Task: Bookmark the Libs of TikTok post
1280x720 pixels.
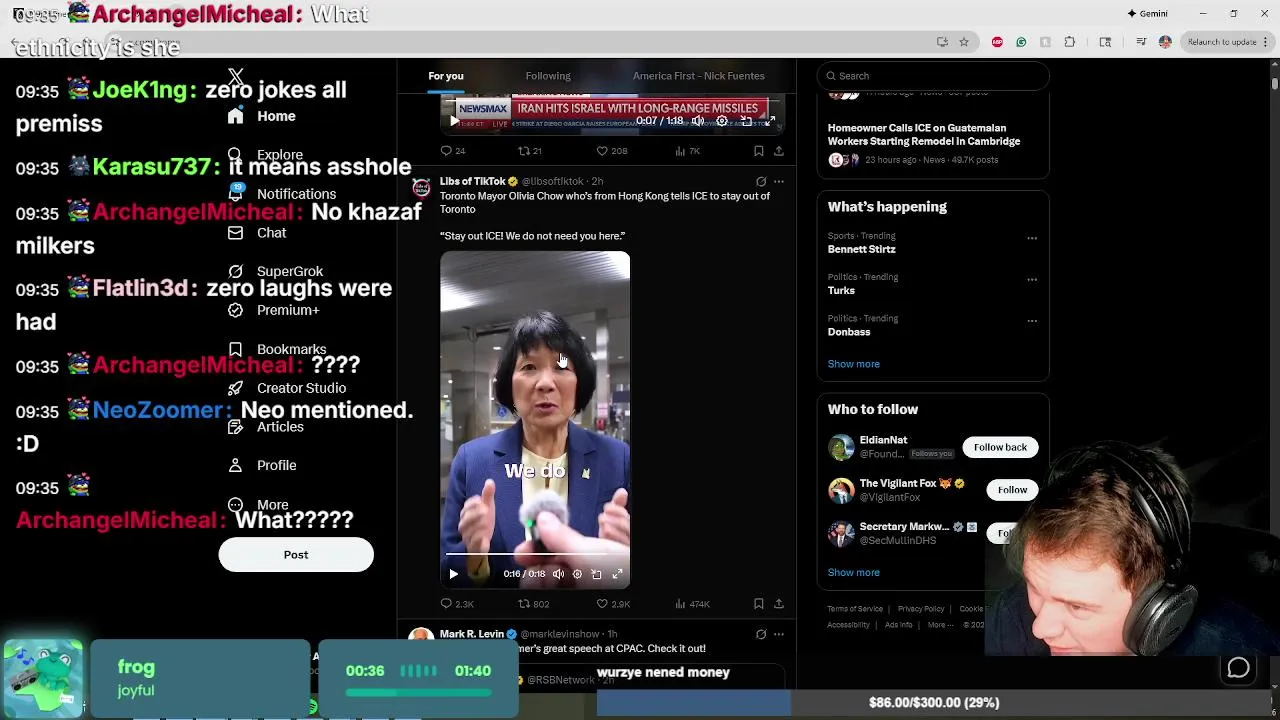Action: click(759, 604)
